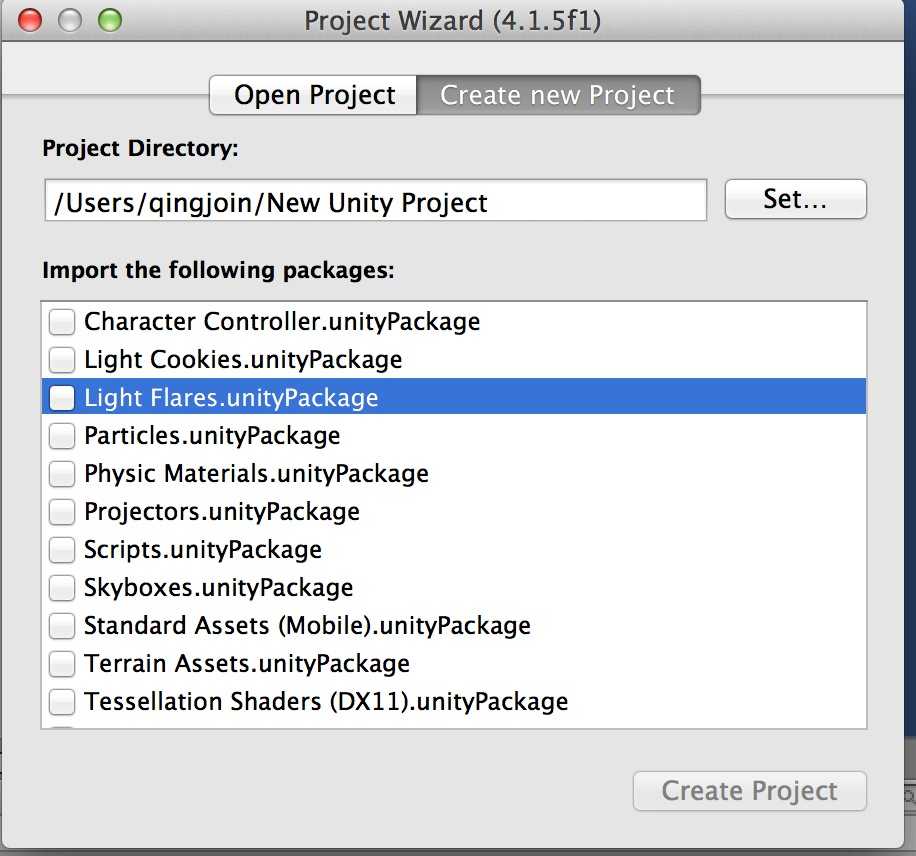The width and height of the screenshot is (916, 856).
Task: Toggle the Light Flares.unityPackage checkbox
Action: 62,398
